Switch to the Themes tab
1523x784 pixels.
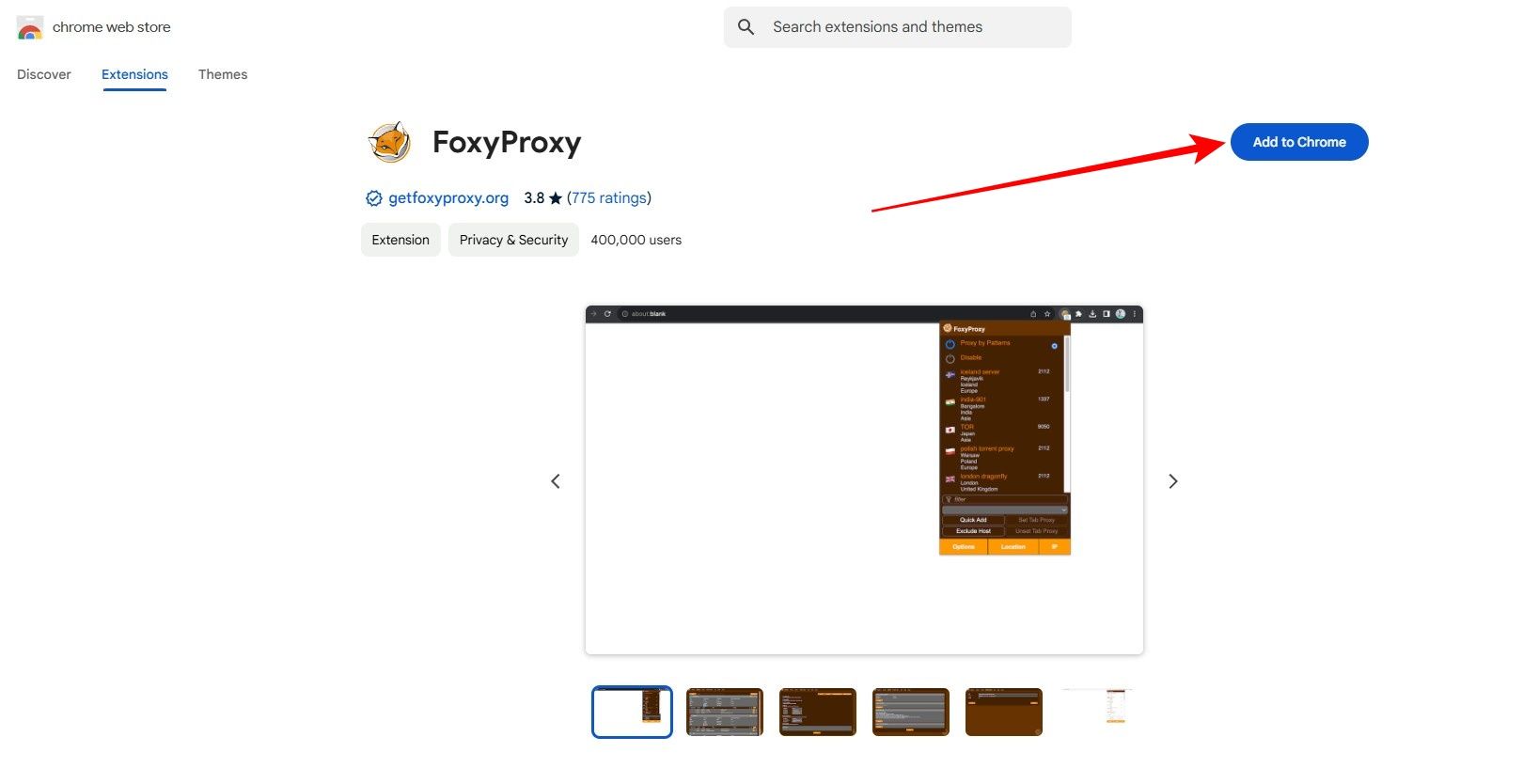click(223, 74)
